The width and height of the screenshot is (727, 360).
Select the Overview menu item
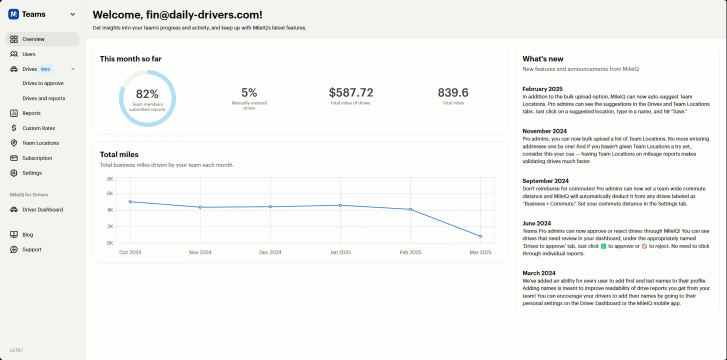tap(42, 39)
